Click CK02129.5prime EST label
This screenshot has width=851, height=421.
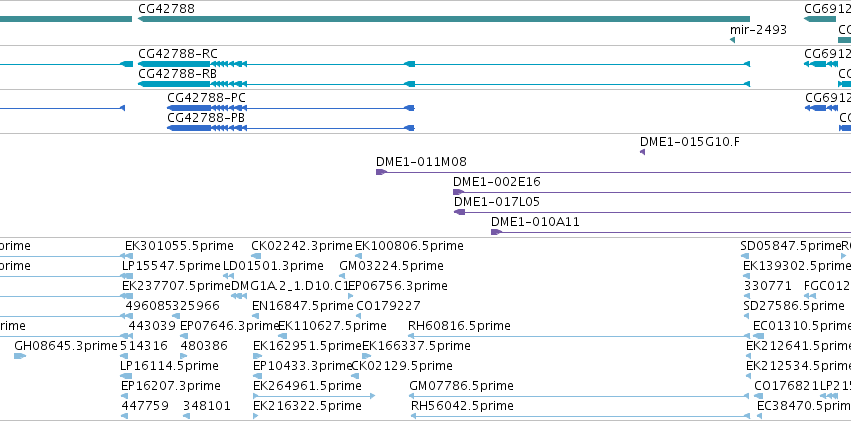click(x=402, y=366)
